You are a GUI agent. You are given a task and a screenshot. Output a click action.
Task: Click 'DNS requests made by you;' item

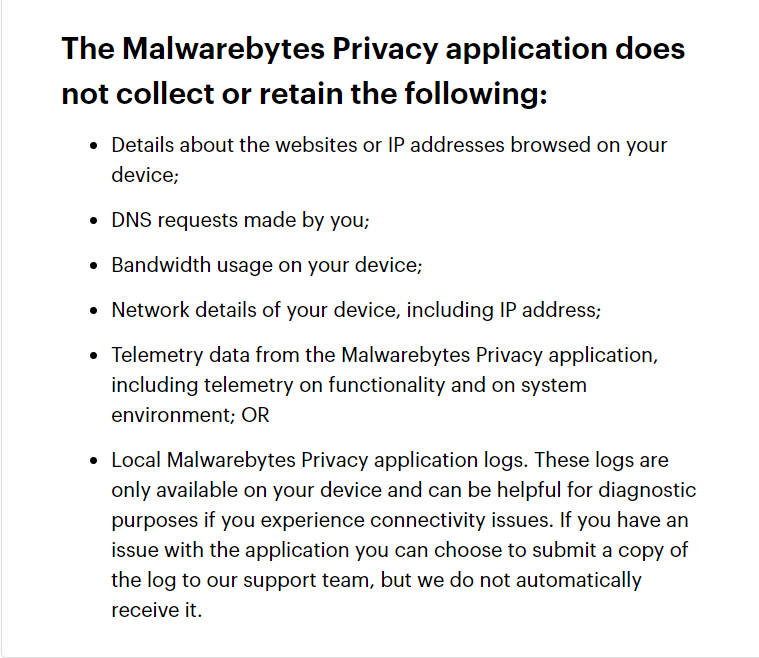pos(241,221)
